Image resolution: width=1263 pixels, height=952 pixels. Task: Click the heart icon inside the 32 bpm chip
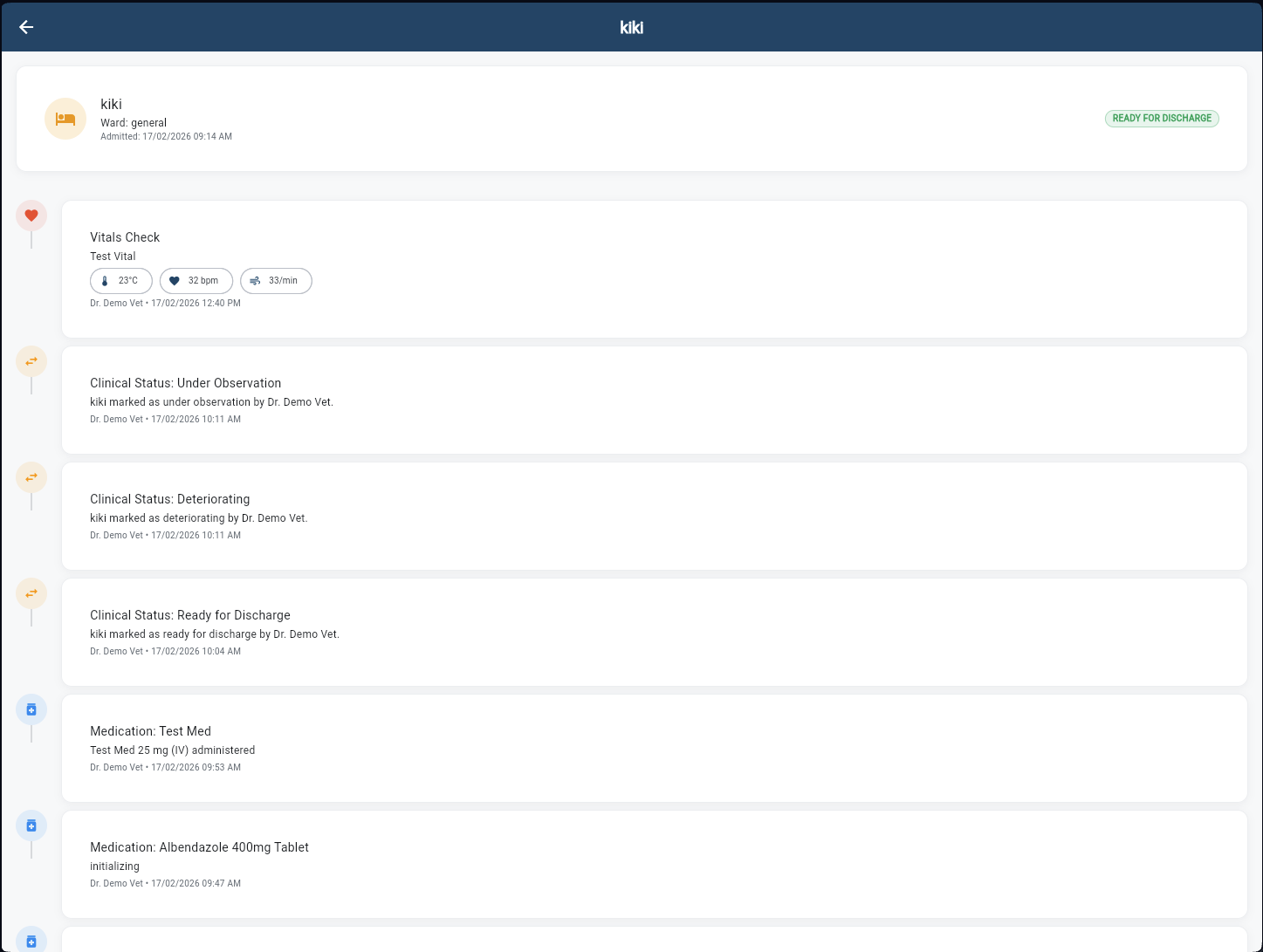(175, 280)
